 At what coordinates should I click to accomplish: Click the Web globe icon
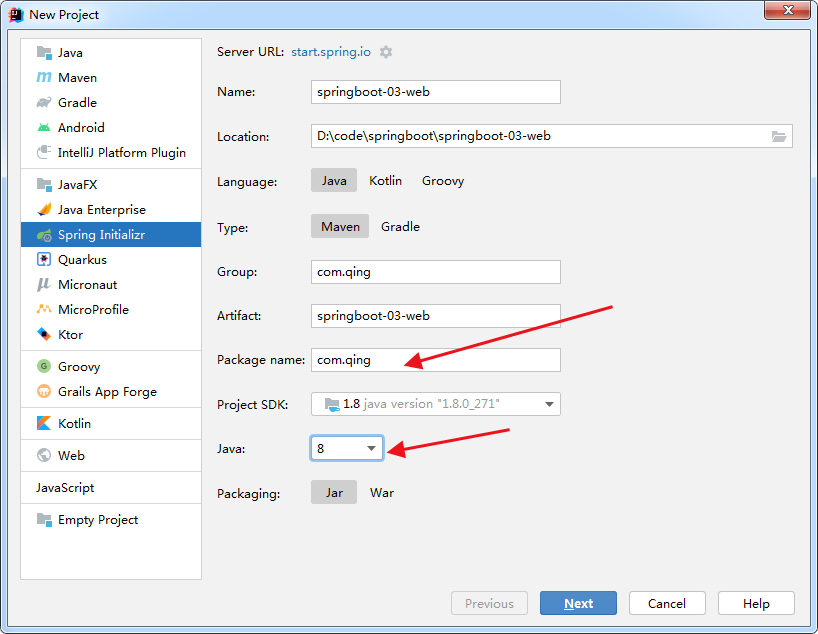pos(44,456)
